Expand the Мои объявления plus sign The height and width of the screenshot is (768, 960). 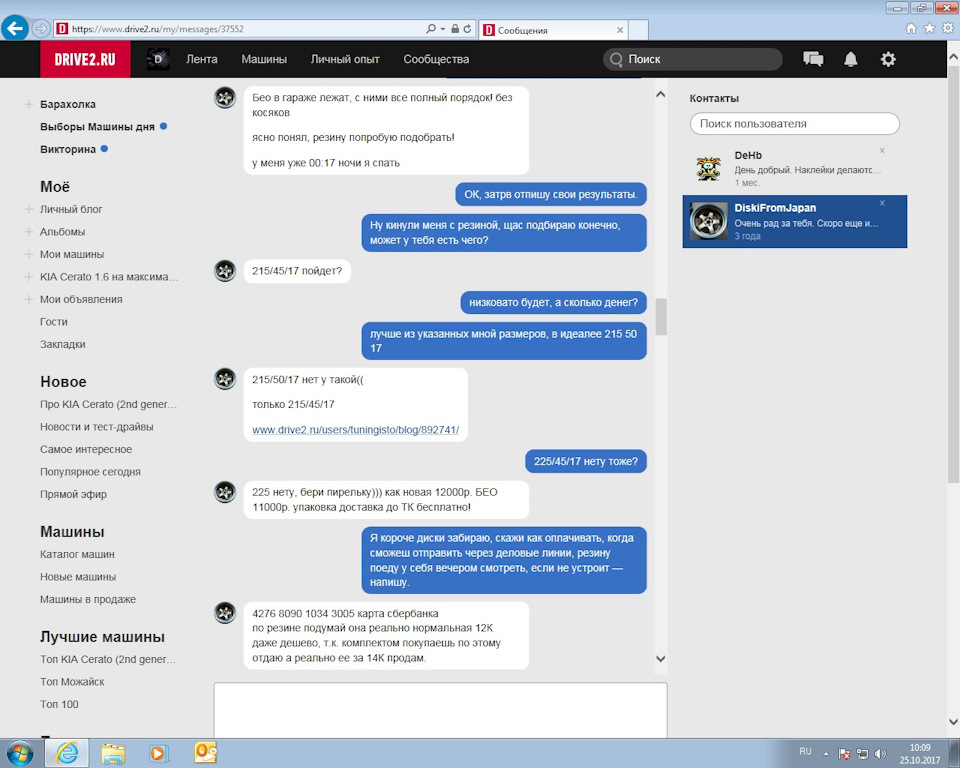coord(28,299)
